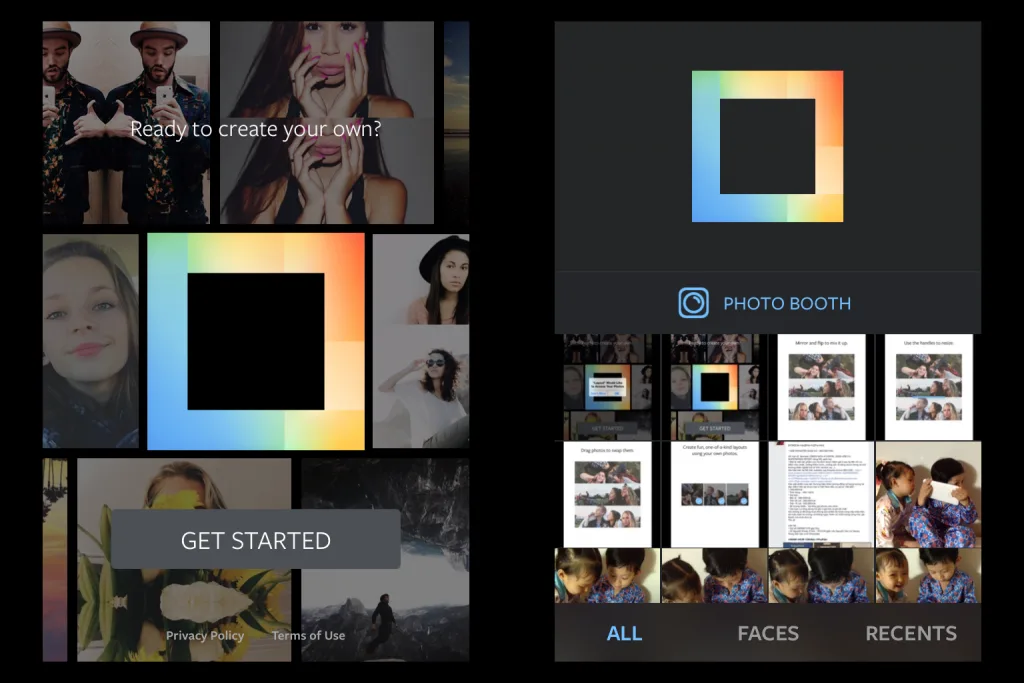Viewport: 1024px width, 683px height.
Task: Tap the woman in black hat photo
Action: click(x=421, y=279)
